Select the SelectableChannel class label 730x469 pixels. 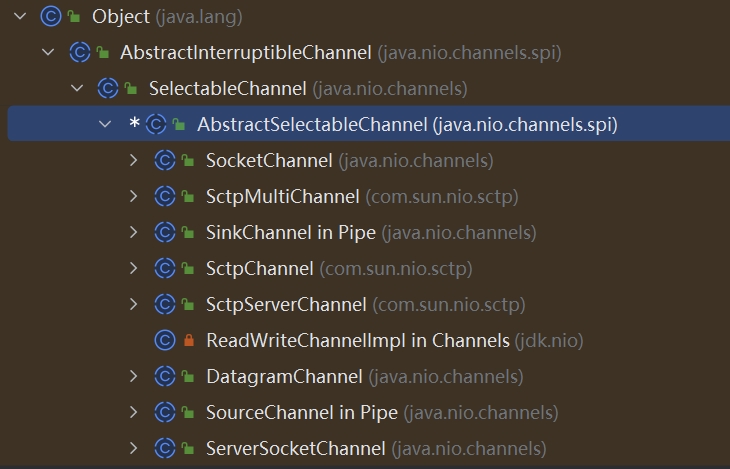coord(227,89)
